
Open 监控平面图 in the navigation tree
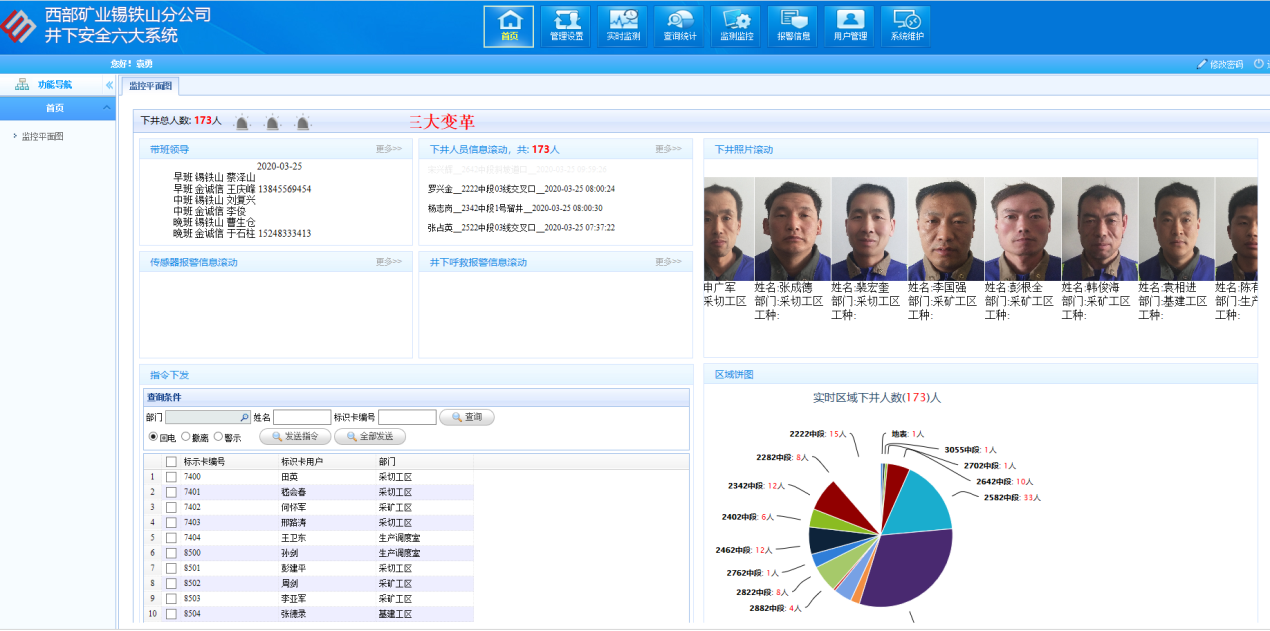pyautogui.click(x=43, y=137)
